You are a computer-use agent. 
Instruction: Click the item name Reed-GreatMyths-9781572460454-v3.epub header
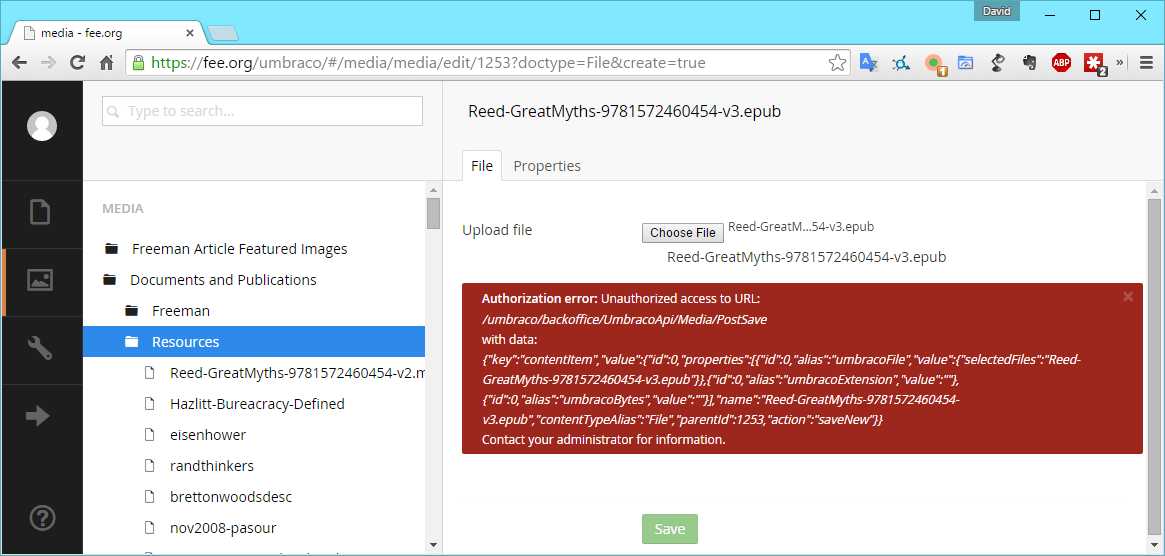click(x=624, y=111)
